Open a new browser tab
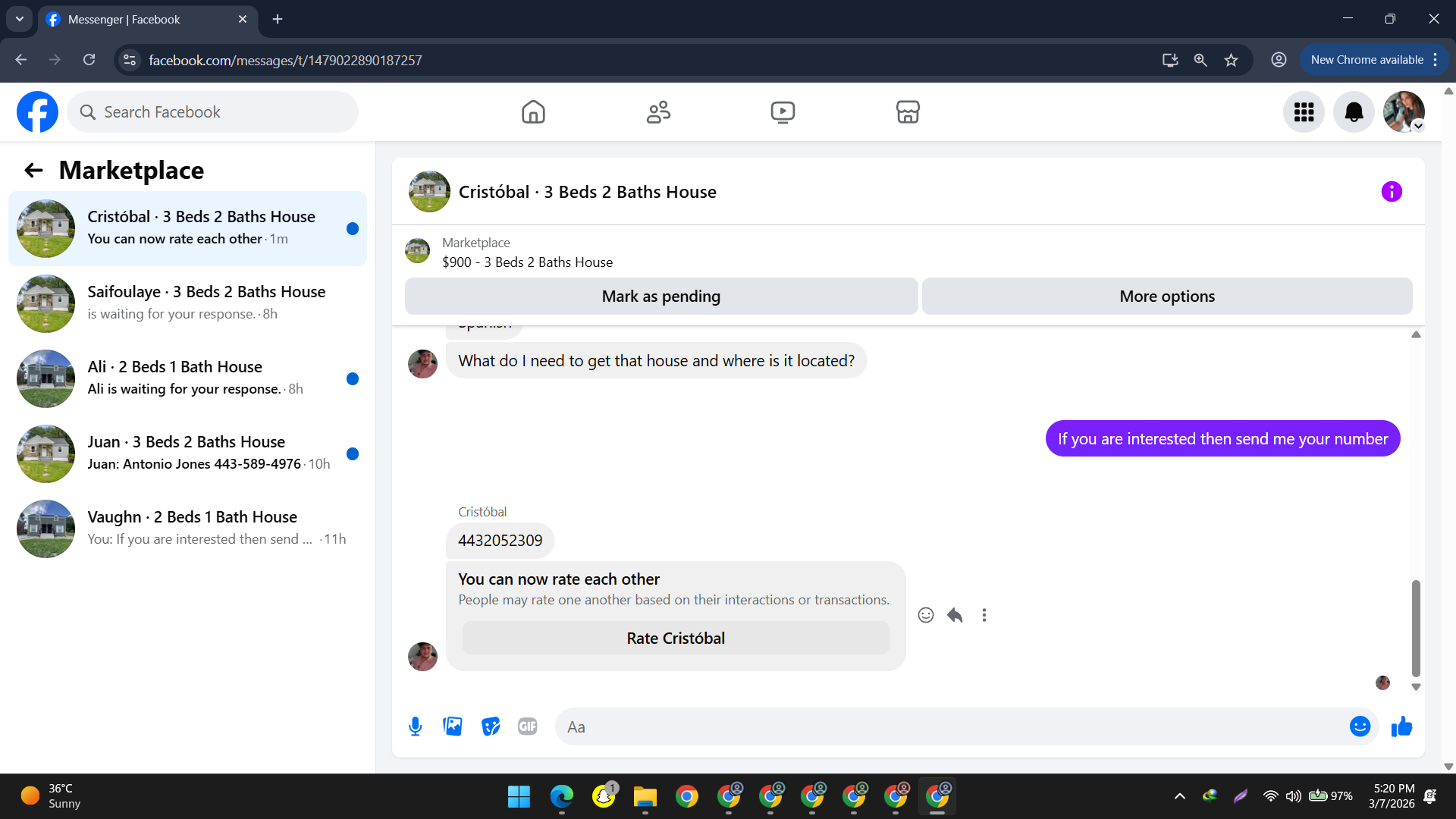Viewport: 1456px width, 819px height. coord(278,20)
